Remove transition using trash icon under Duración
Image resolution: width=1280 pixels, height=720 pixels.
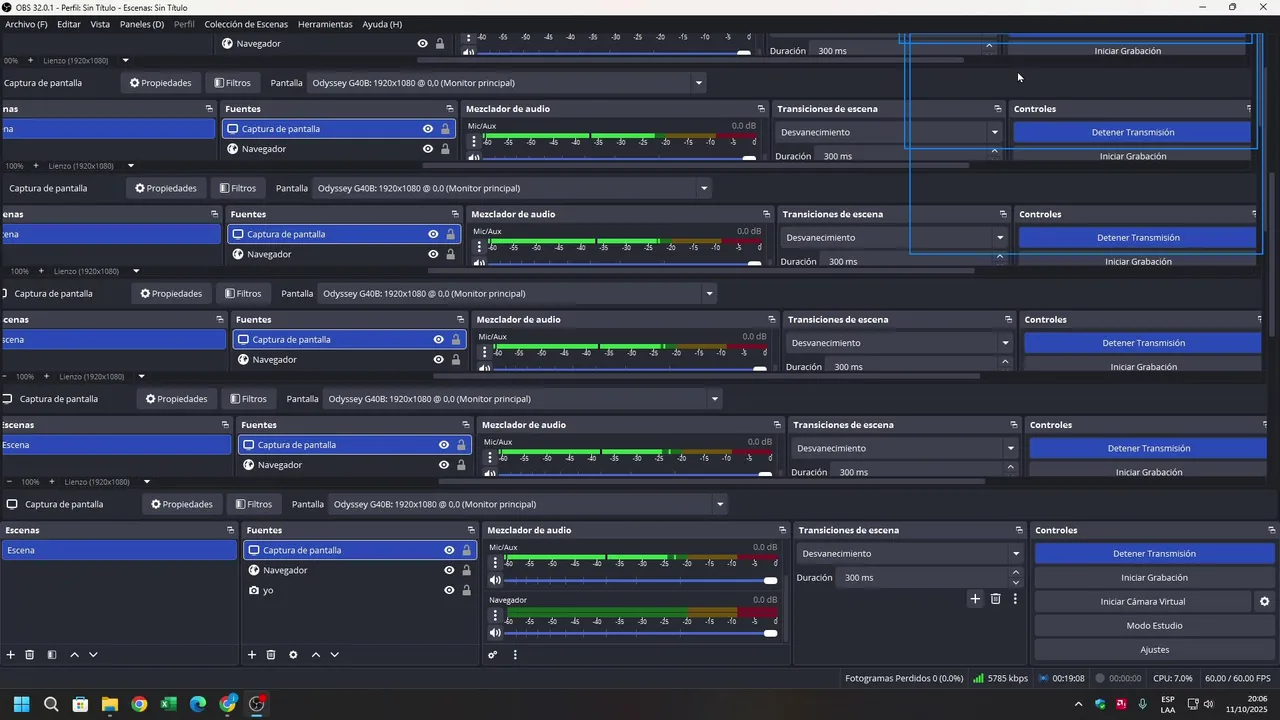pyautogui.click(x=995, y=599)
